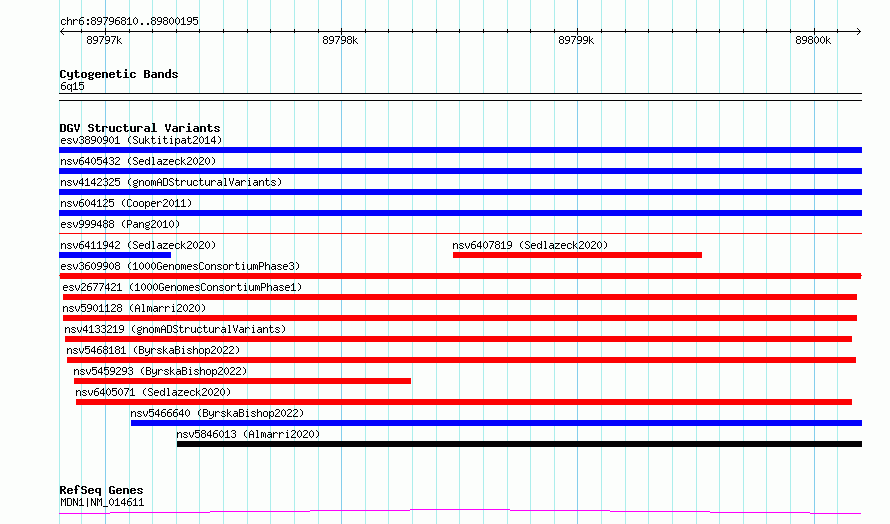The height and width of the screenshot is (524, 890).
Task: Select the nsv5846013 (Almarri2020) label
Action: click(249, 434)
